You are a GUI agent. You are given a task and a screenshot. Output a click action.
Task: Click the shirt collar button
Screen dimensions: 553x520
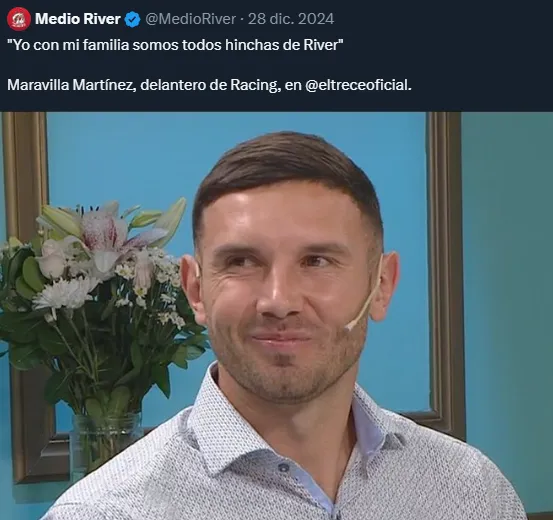coord(283,468)
